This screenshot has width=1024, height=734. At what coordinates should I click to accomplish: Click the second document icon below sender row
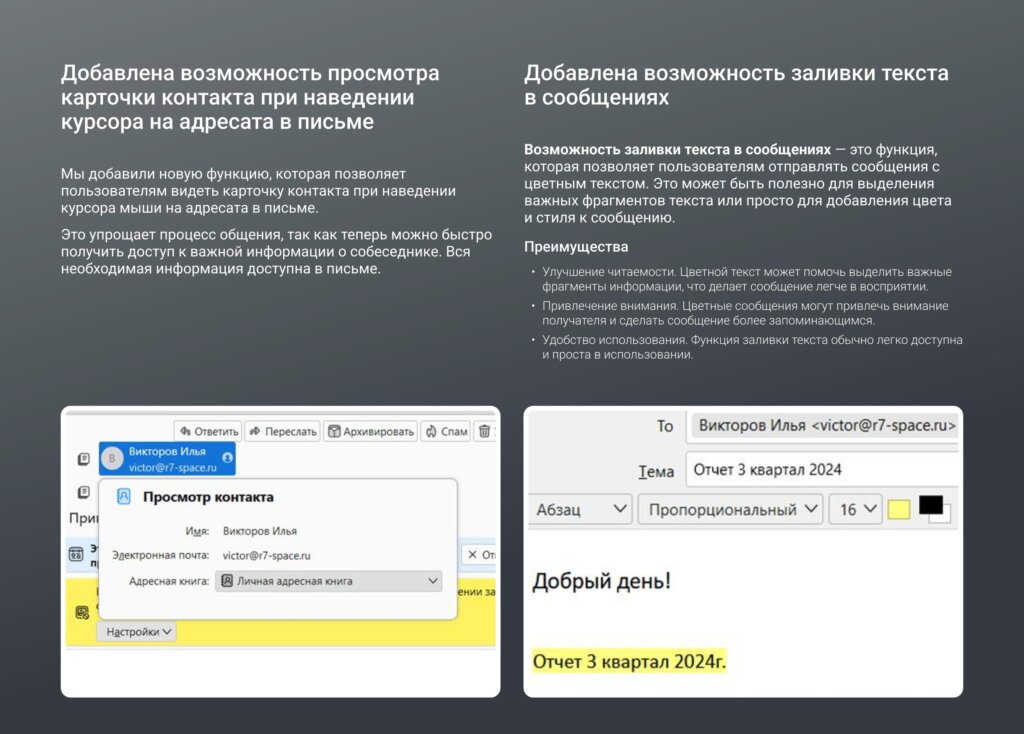coord(84,492)
